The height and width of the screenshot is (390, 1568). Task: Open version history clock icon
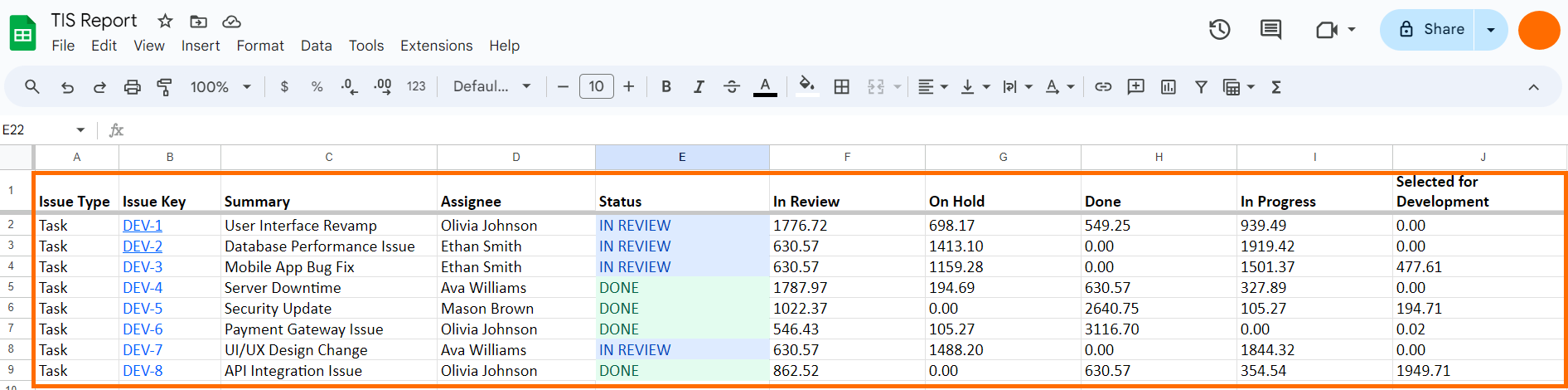[1219, 30]
